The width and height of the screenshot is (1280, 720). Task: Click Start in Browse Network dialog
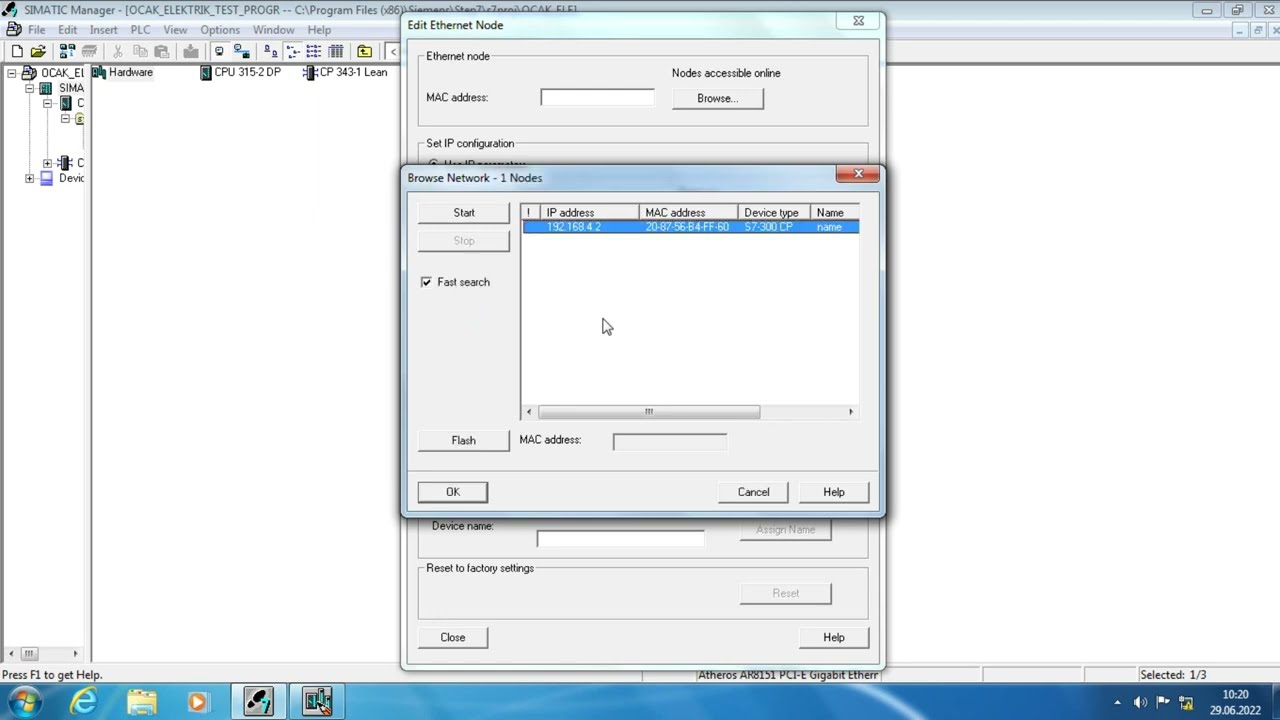(464, 213)
